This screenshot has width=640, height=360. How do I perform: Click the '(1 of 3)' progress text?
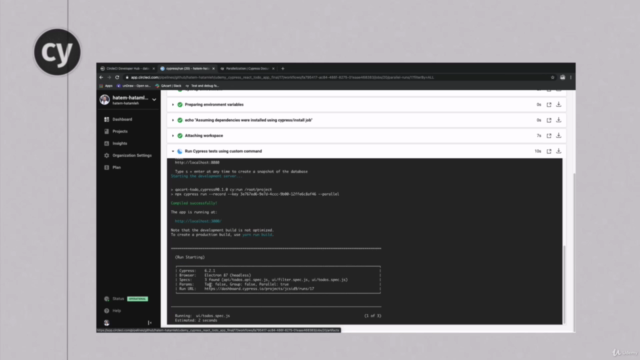tap(373, 316)
